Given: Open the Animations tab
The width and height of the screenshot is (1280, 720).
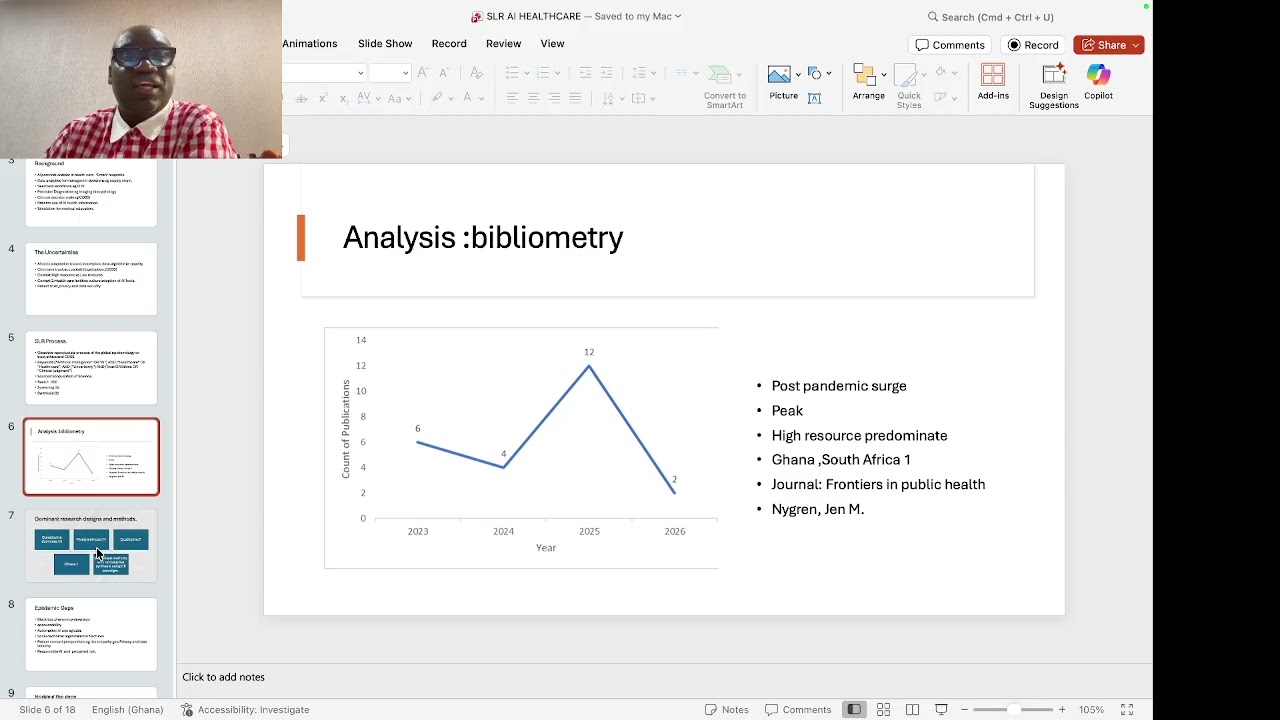Looking at the screenshot, I should 310,44.
